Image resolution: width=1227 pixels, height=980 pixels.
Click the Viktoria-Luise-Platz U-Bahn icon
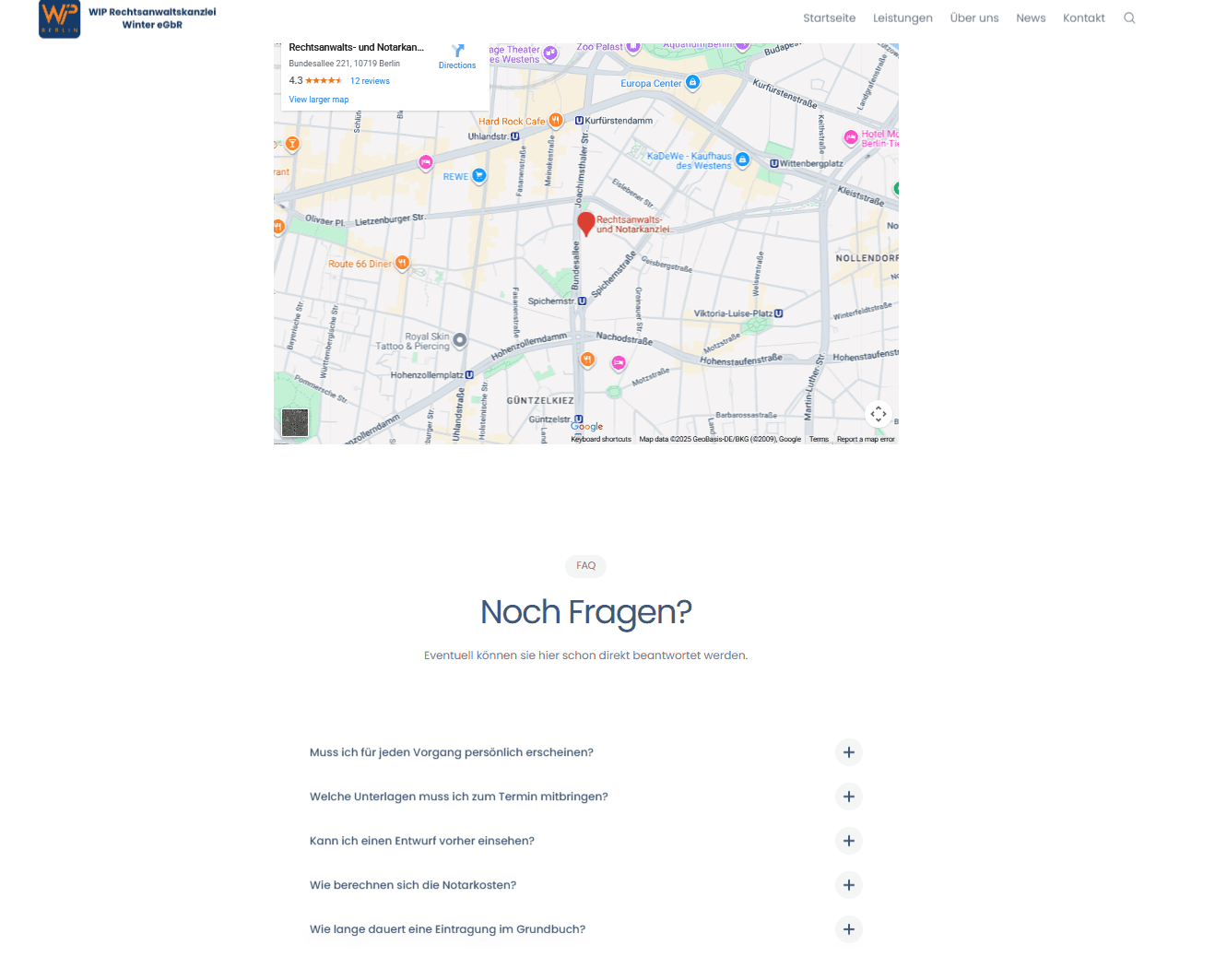click(x=779, y=313)
